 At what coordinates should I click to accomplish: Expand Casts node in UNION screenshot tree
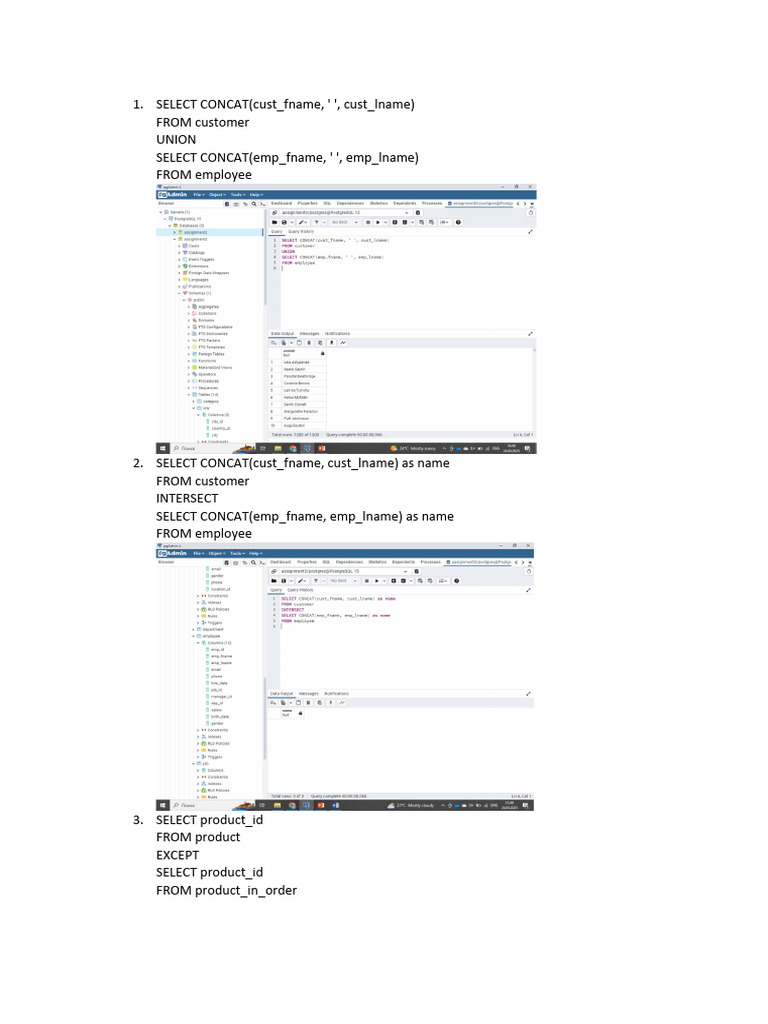[180, 246]
